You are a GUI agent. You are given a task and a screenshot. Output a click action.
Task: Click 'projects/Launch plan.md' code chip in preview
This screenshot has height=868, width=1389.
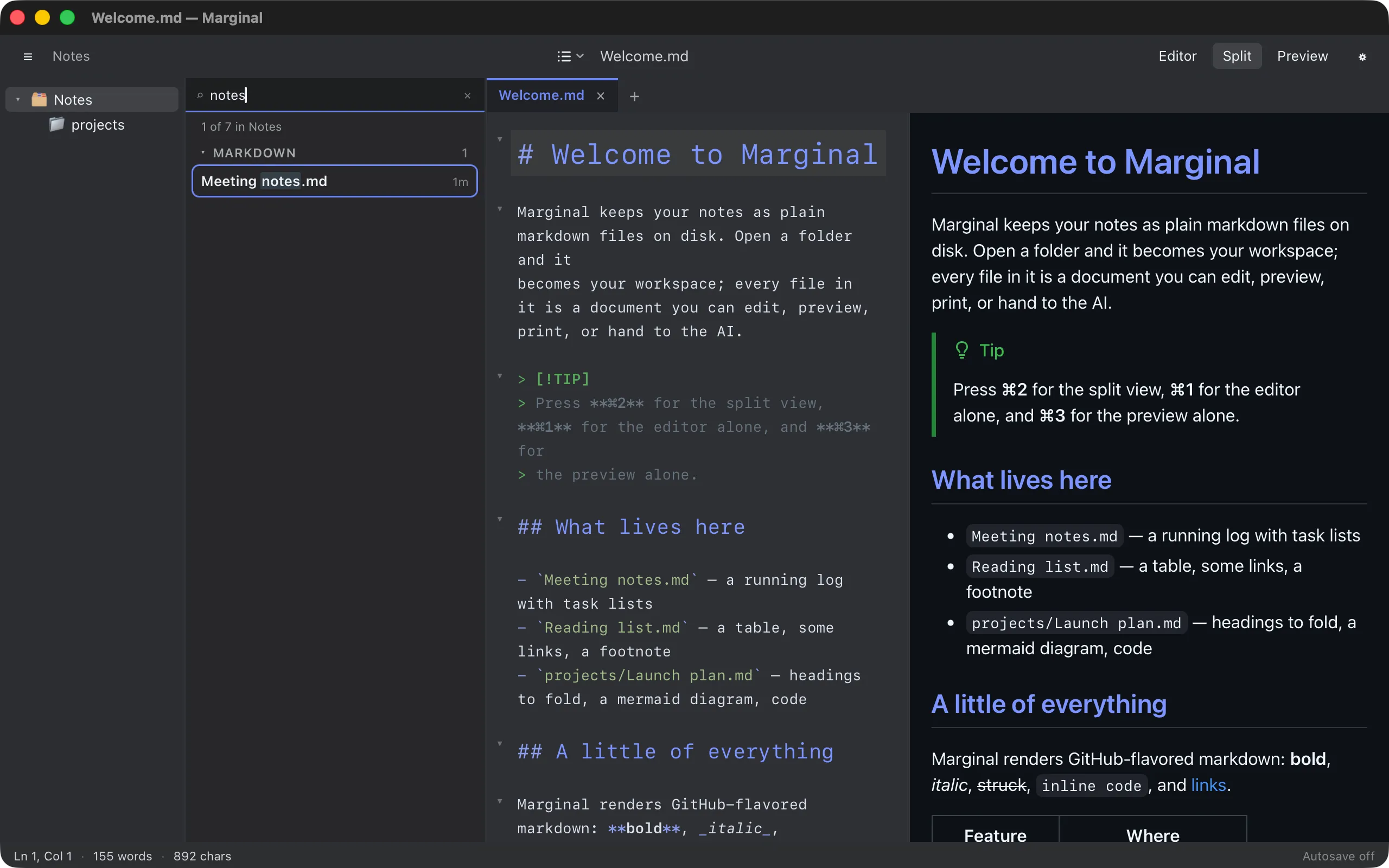click(1077, 622)
